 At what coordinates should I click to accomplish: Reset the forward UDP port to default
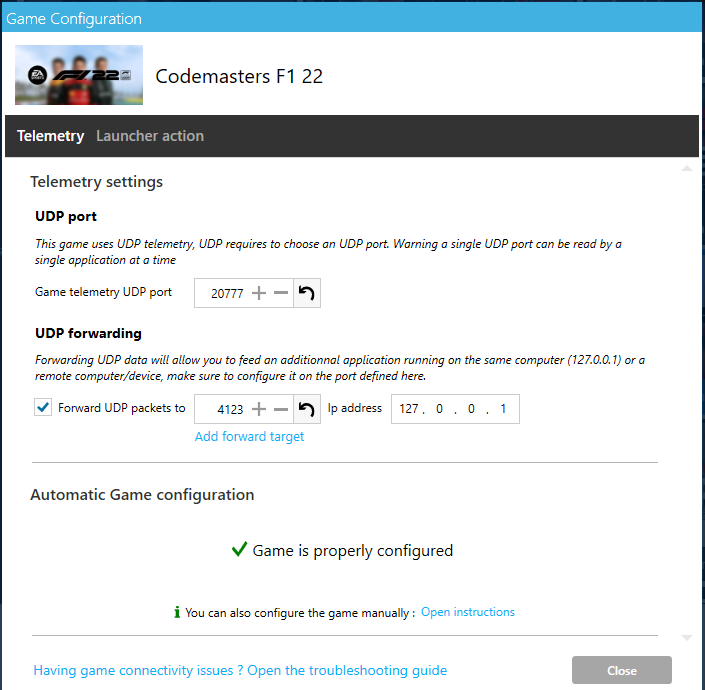point(307,409)
